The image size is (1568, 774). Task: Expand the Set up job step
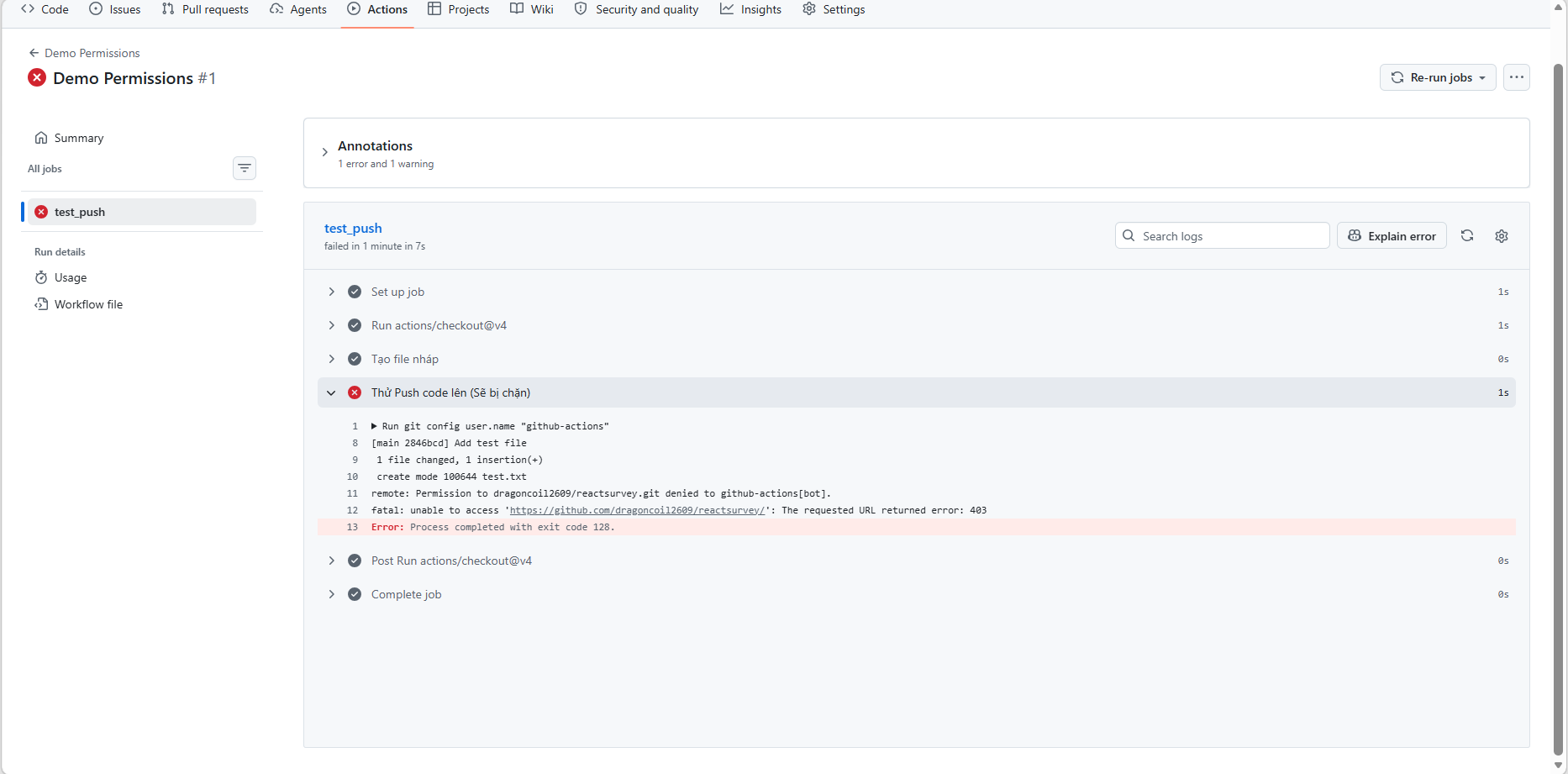[917, 292]
